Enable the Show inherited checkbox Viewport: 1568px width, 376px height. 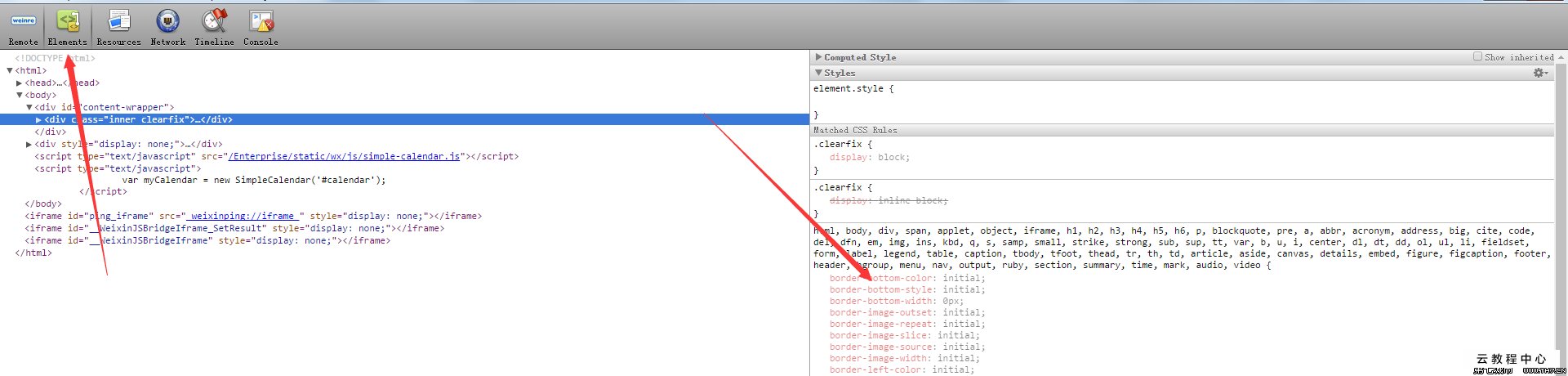pyautogui.click(x=1477, y=56)
